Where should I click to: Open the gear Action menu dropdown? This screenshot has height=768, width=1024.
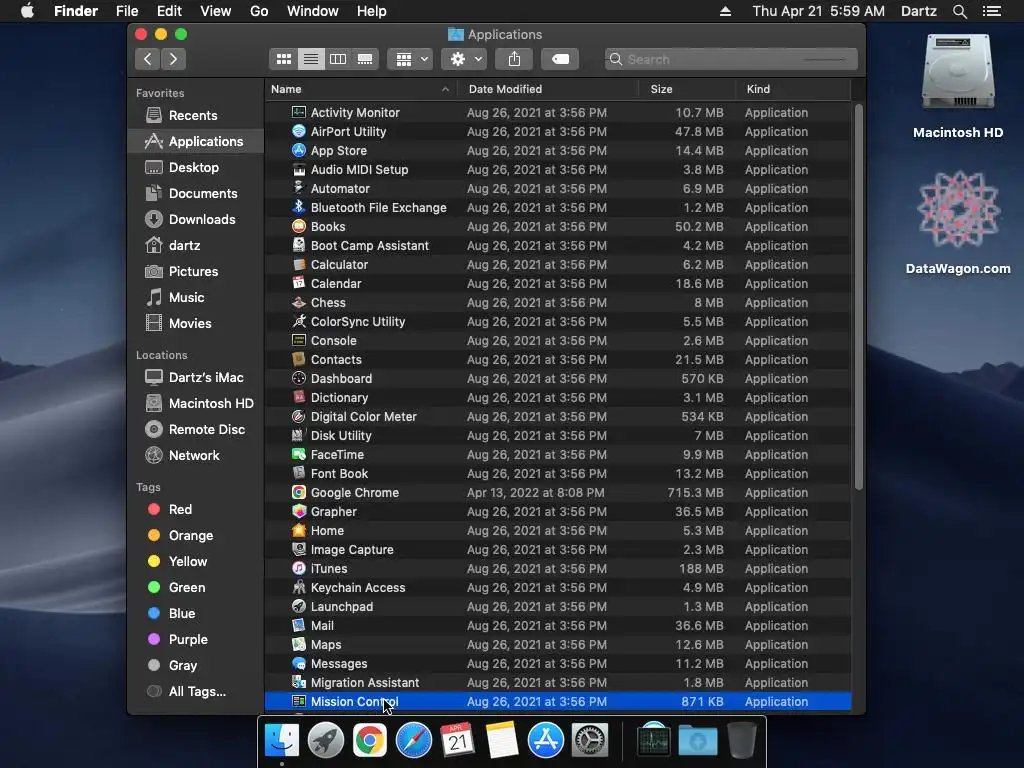[x=464, y=59]
